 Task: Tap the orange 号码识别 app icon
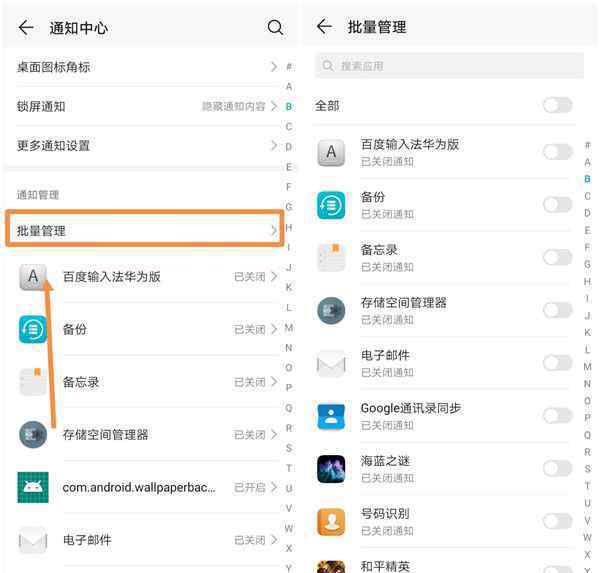coord(331,522)
